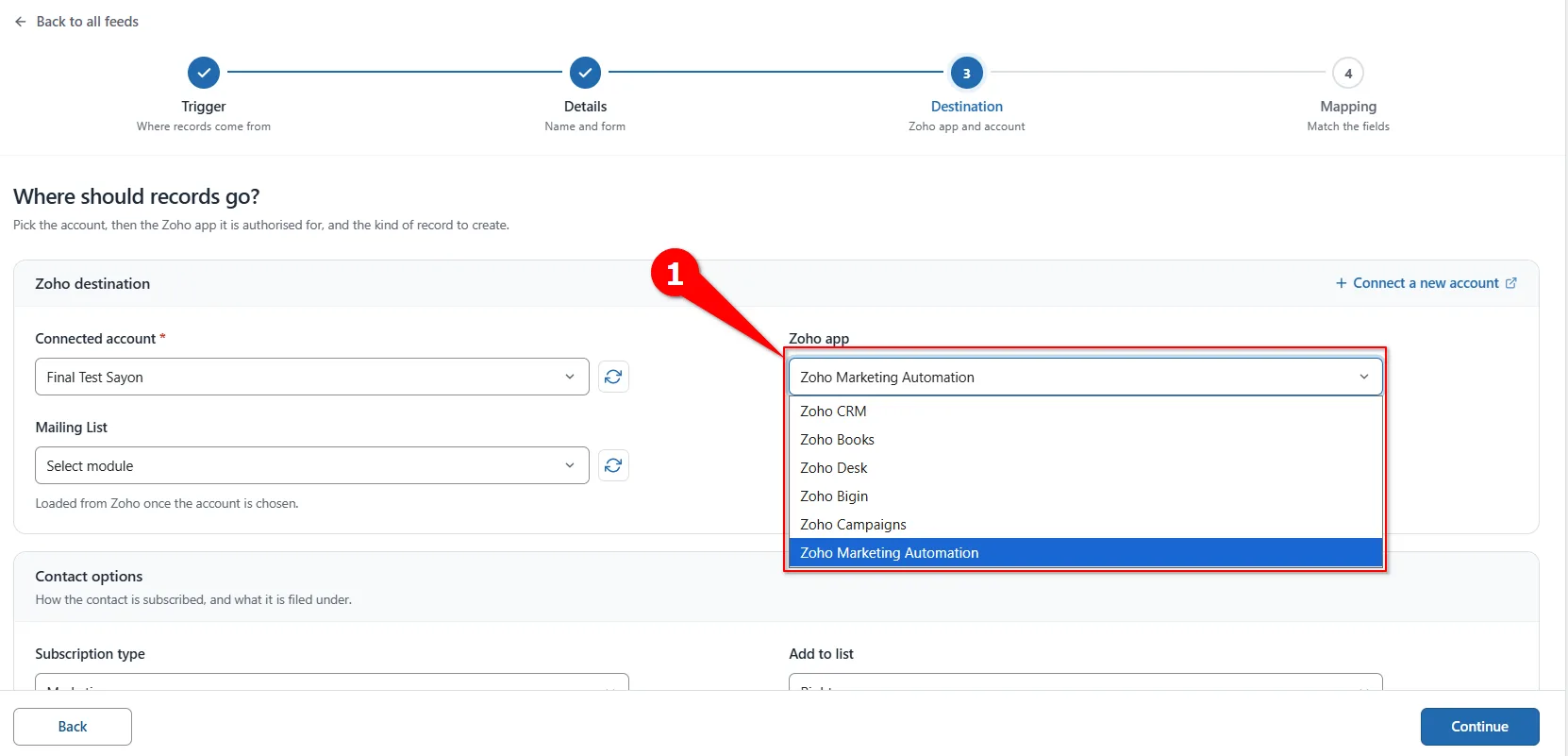Click the 'Subscription type' label
The width and height of the screenshot is (1568, 756).
[91, 654]
